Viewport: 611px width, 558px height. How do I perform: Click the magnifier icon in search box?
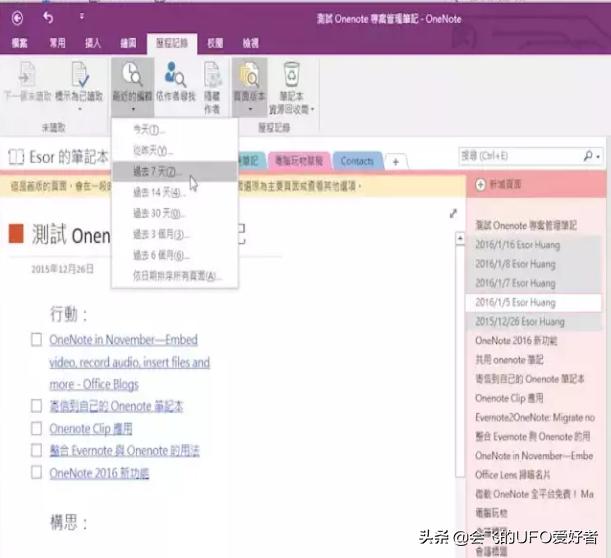coord(588,156)
